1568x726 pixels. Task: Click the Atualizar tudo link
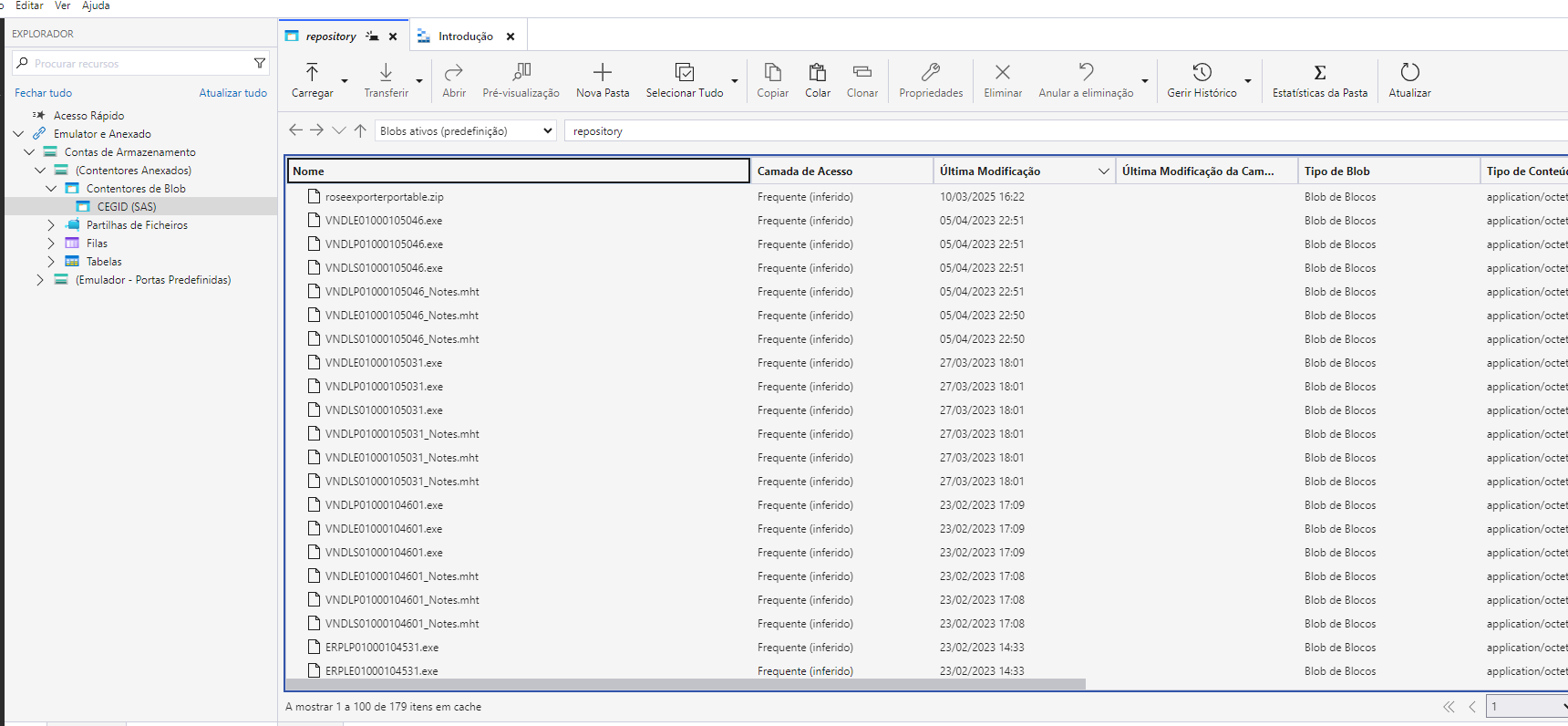click(233, 93)
